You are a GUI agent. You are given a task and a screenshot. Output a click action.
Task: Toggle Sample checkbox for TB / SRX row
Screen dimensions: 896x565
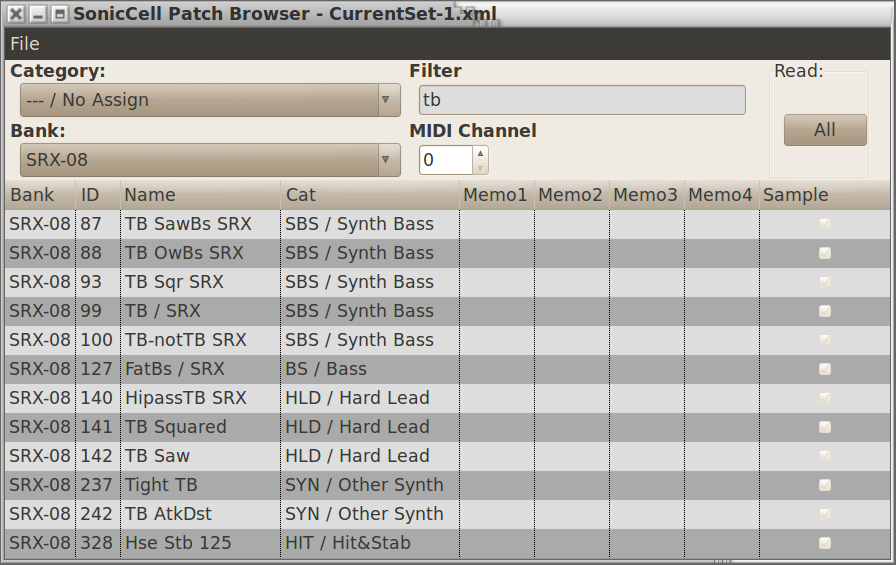coord(825,311)
